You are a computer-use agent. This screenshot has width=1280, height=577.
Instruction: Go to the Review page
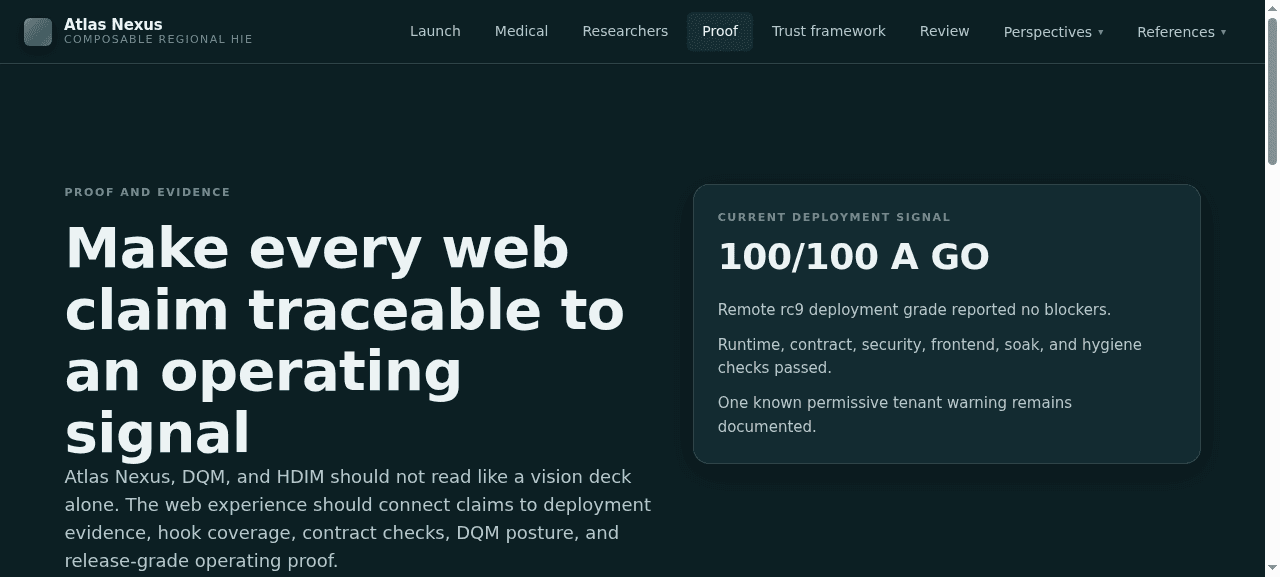(x=944, y=31)
